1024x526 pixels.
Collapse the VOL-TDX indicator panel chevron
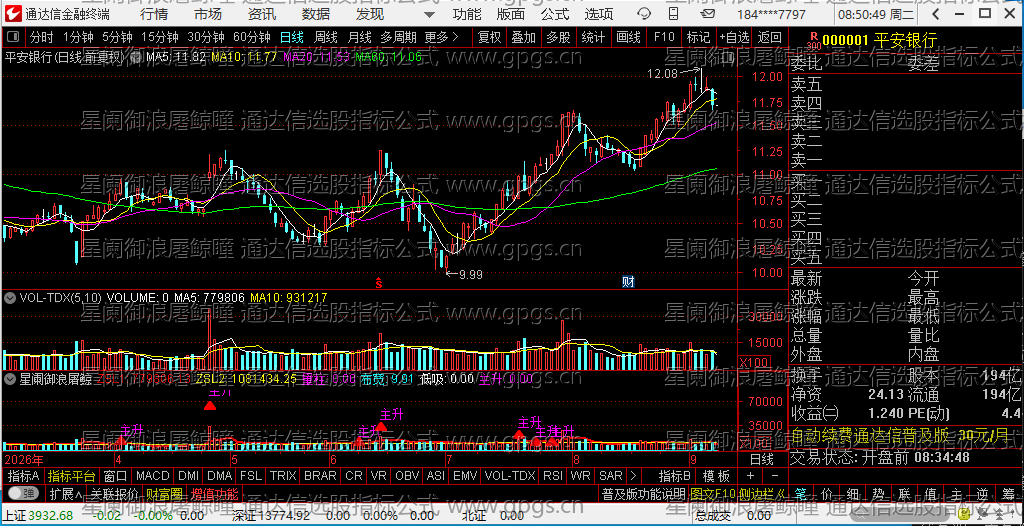click(10, 298)
